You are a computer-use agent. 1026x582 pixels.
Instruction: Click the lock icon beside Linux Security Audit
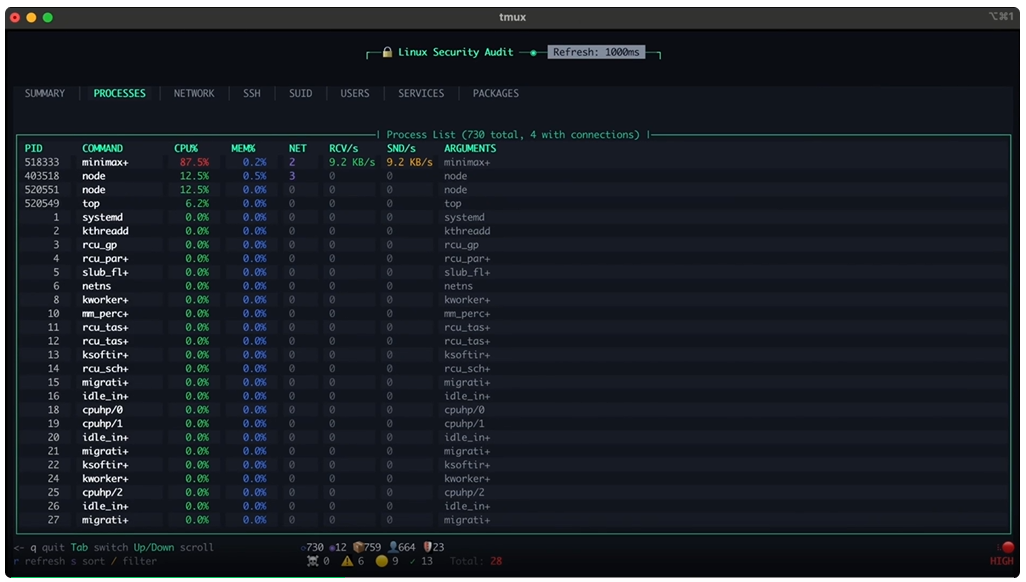(x=387, y=52)
